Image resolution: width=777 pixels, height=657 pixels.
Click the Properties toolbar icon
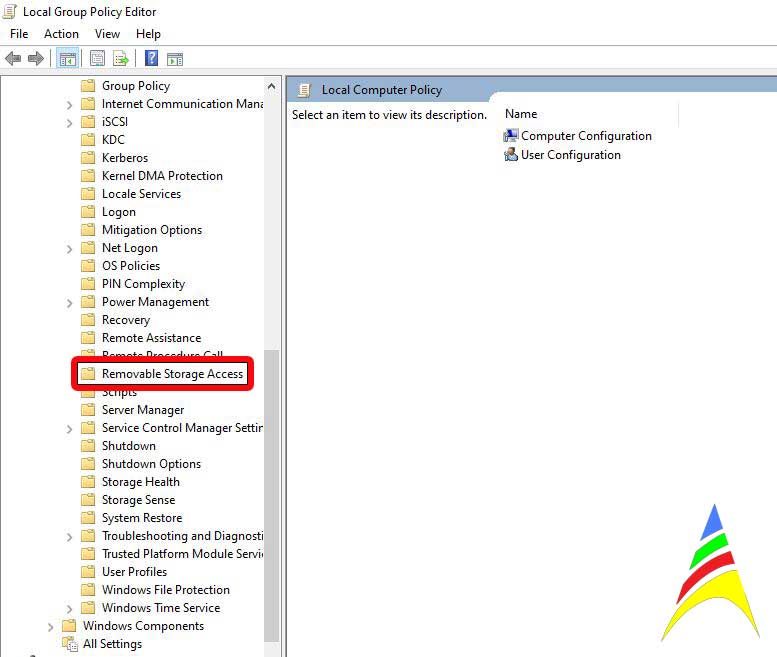click(98, 59)
